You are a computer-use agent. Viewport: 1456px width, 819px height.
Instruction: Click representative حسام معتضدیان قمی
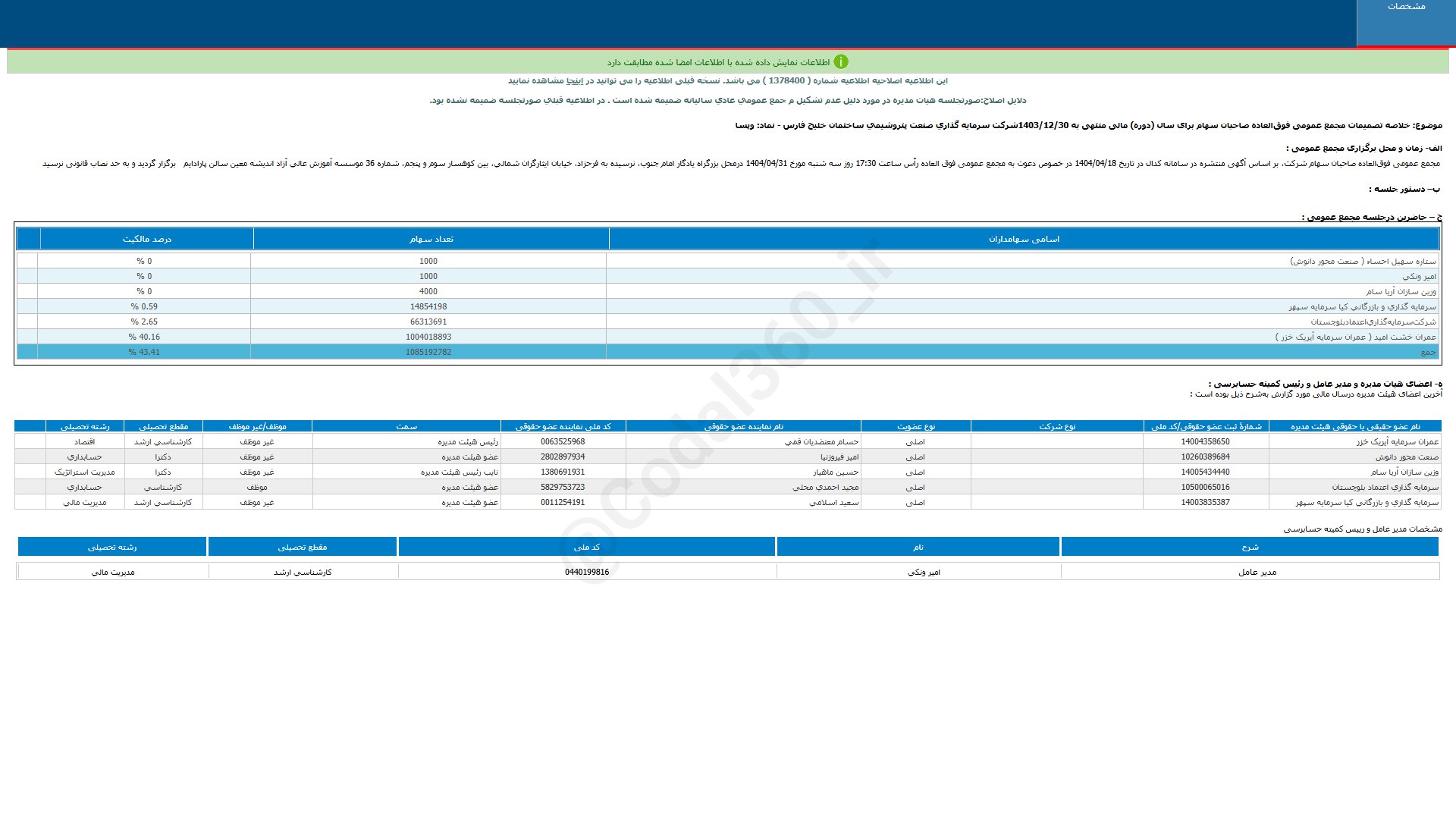821,441
